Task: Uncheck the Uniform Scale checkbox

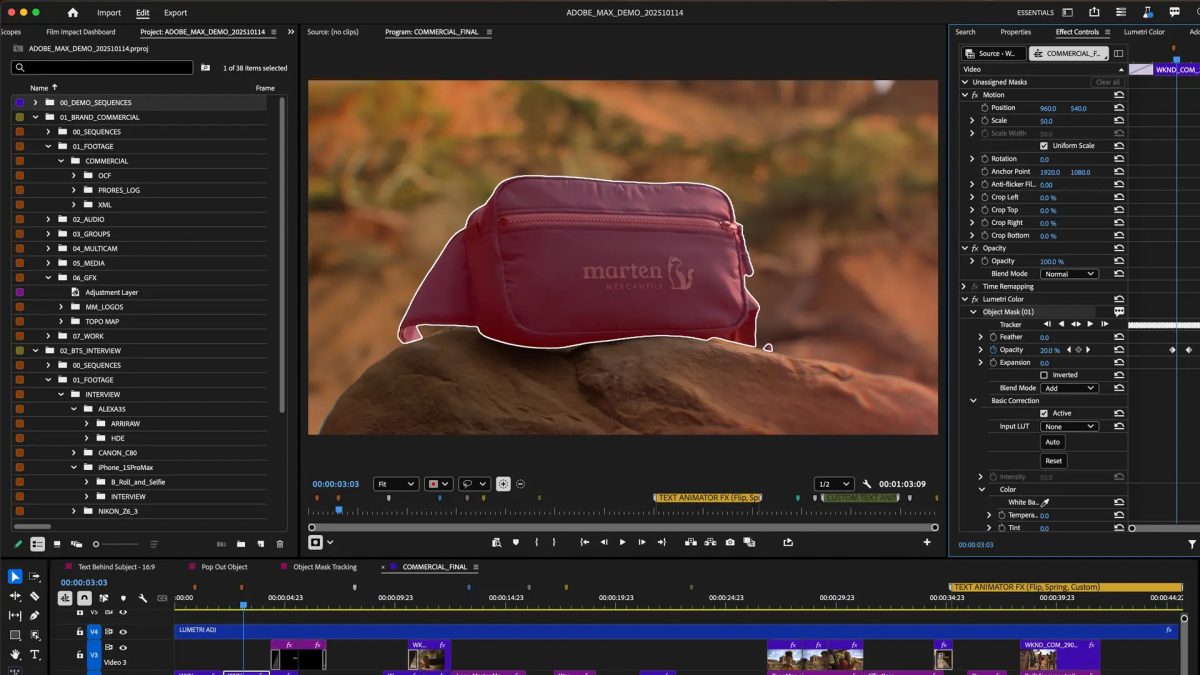Action: tap(1044, 146)
